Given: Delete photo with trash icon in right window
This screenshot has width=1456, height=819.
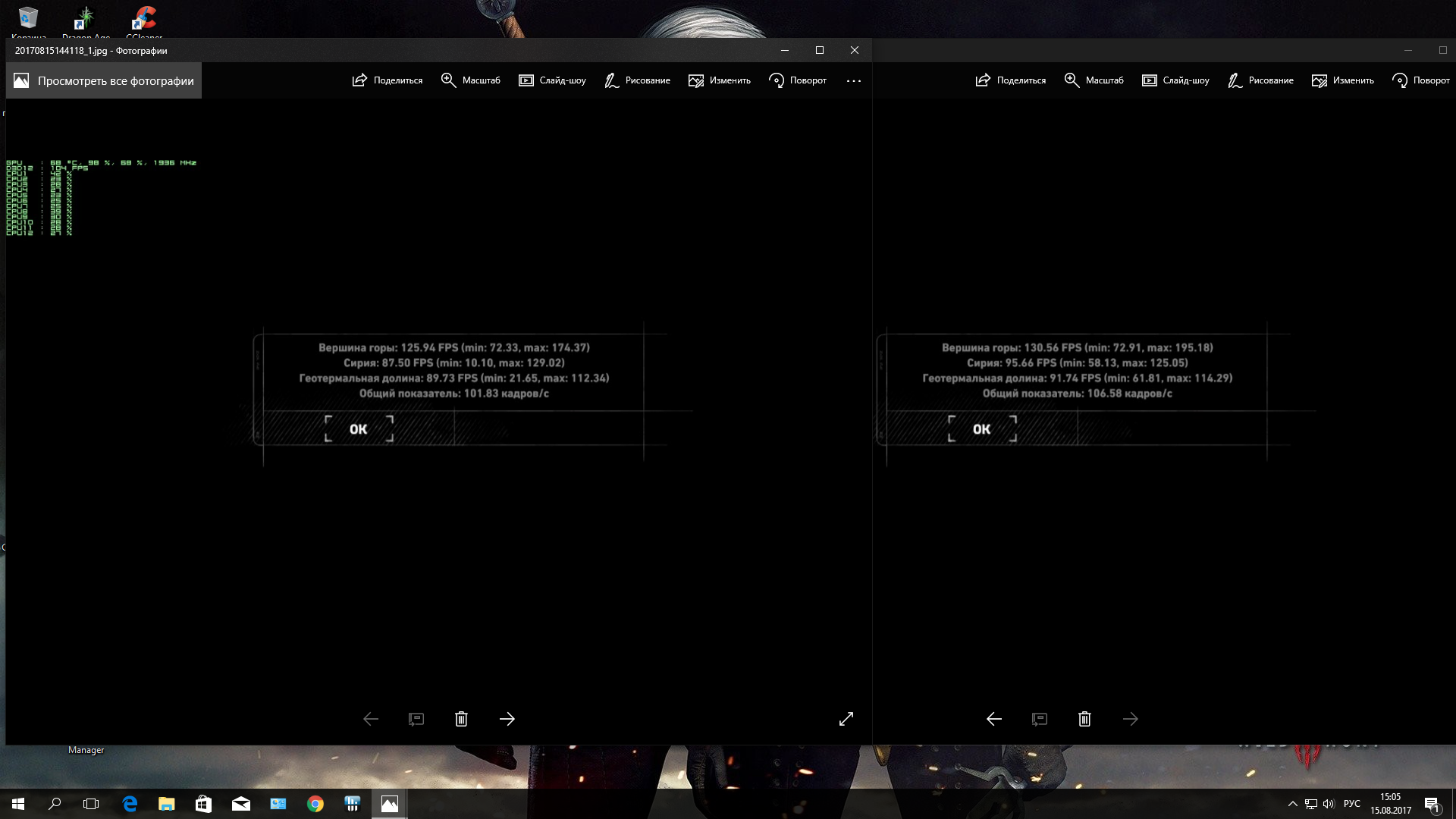Looking at the screenshot, I should click(x=1084, y=719).
